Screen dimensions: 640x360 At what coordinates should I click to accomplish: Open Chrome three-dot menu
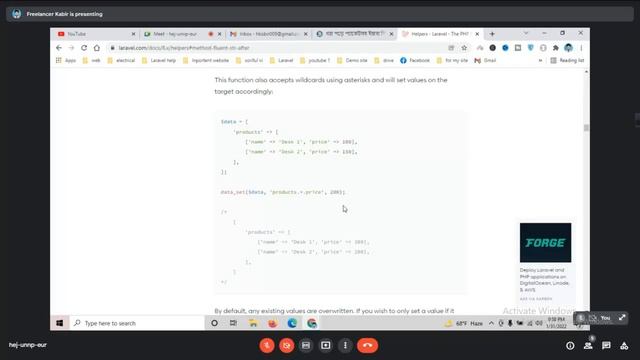pyautogui.click(x=581, y=48)
